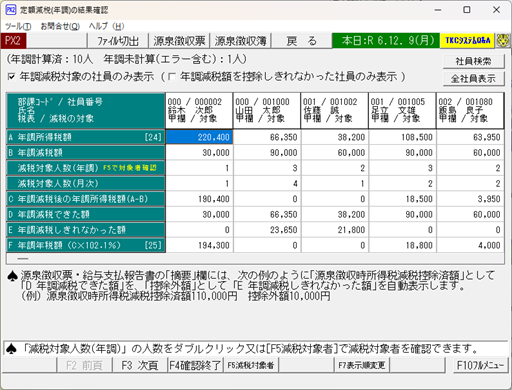Screen dimensions: 512x390
Task: Click the 190,400 cell
Action: tap(199, 199)
